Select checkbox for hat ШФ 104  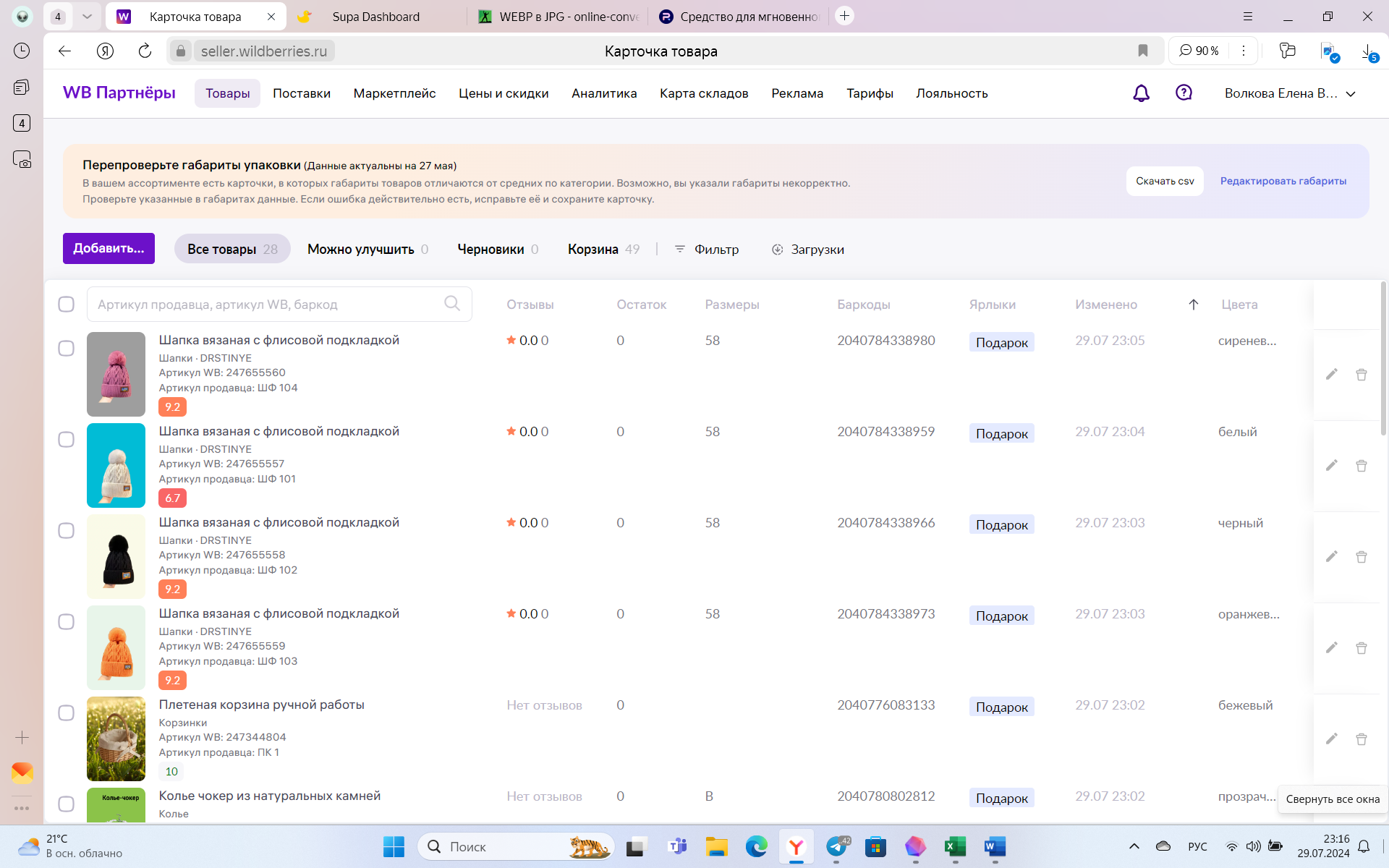(x=66, y=348)
